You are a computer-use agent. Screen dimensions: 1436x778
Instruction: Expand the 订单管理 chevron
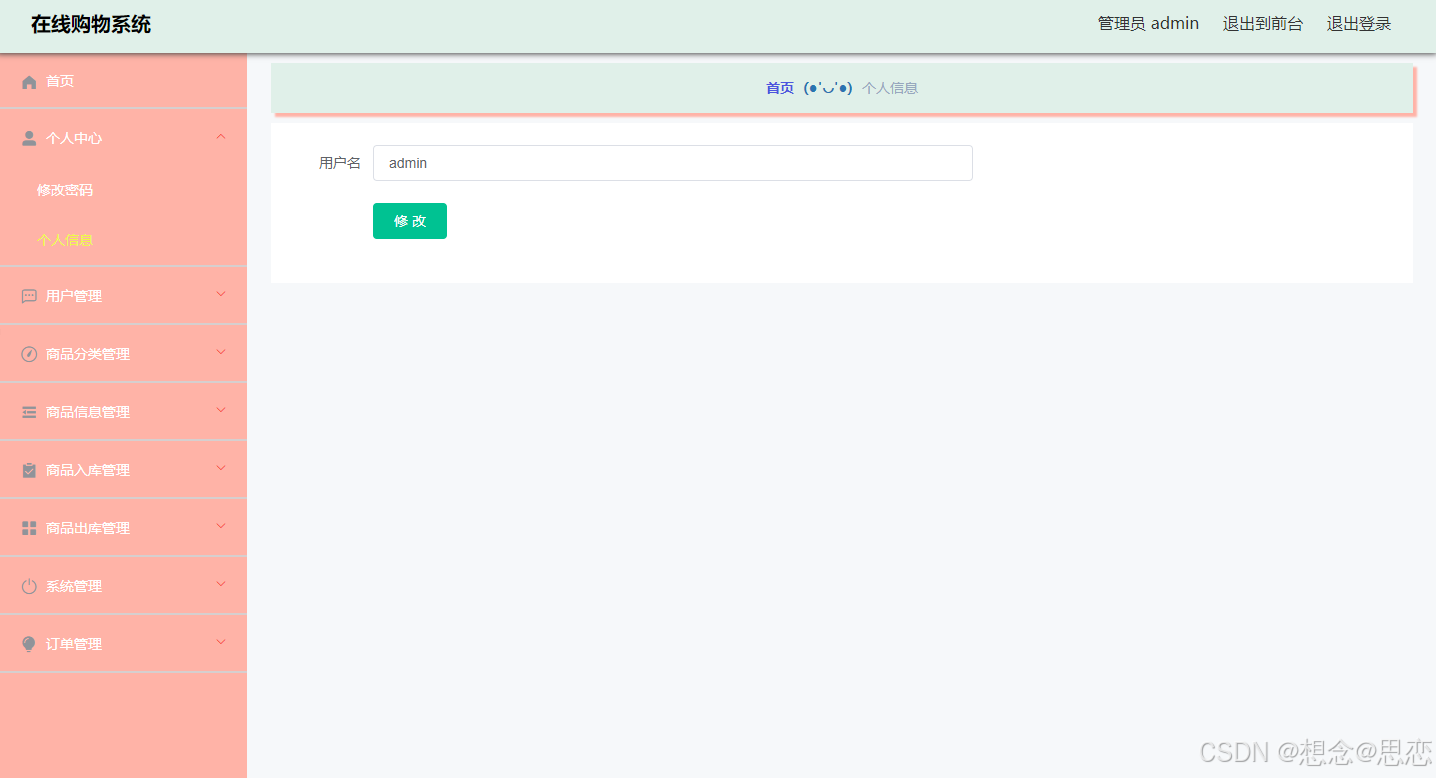tap(221, 642)
